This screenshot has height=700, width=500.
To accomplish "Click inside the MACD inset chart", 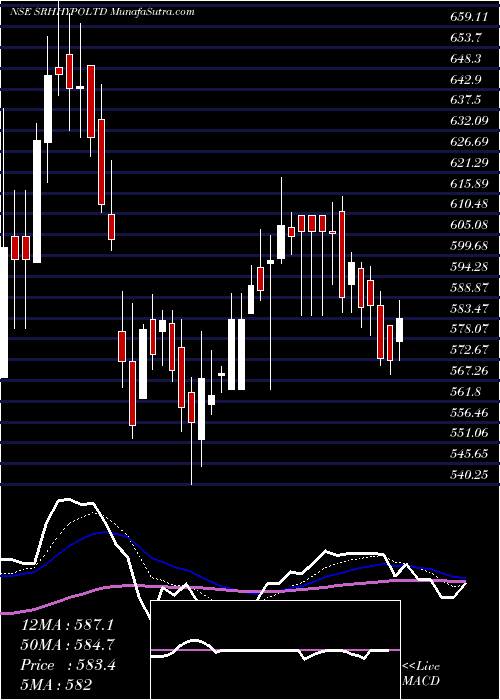I will pyautogui.click(x=276, y=650).
